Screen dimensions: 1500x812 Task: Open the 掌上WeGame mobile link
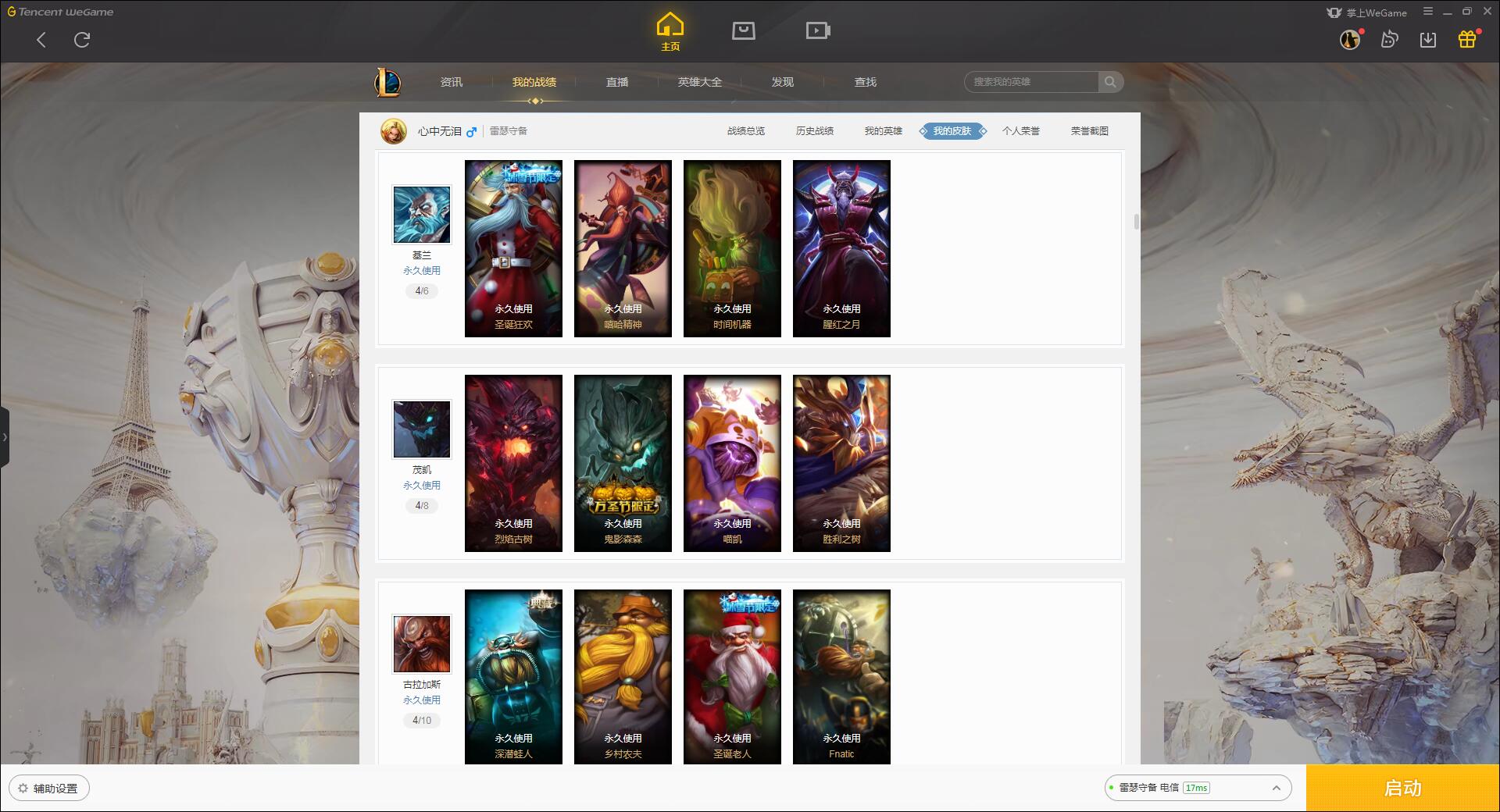pos(1367,12)
